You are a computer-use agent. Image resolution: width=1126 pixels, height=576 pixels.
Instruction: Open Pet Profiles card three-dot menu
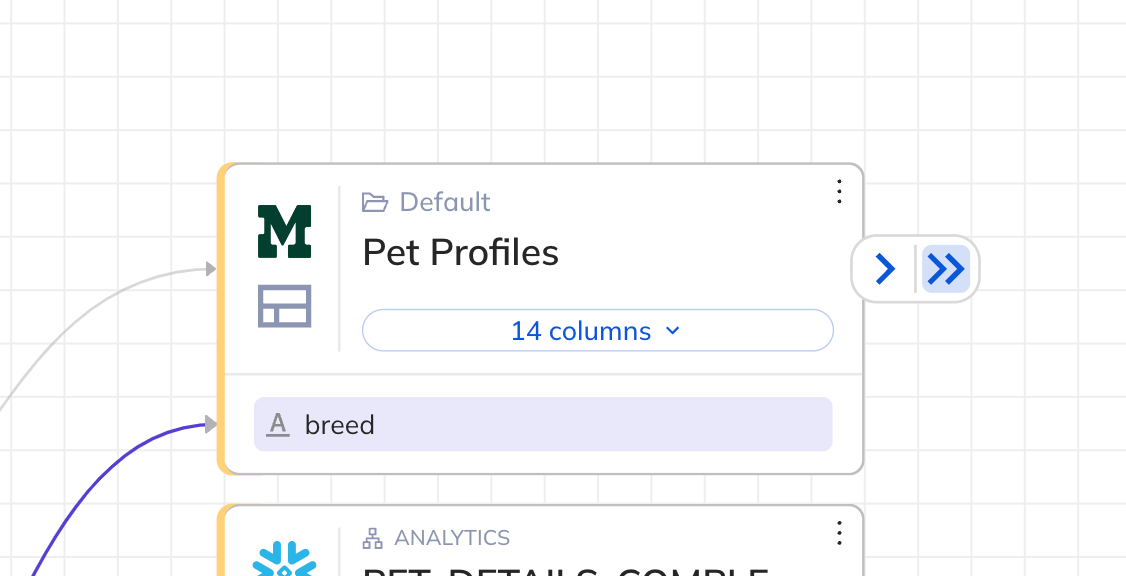click(x=840, y=191)
